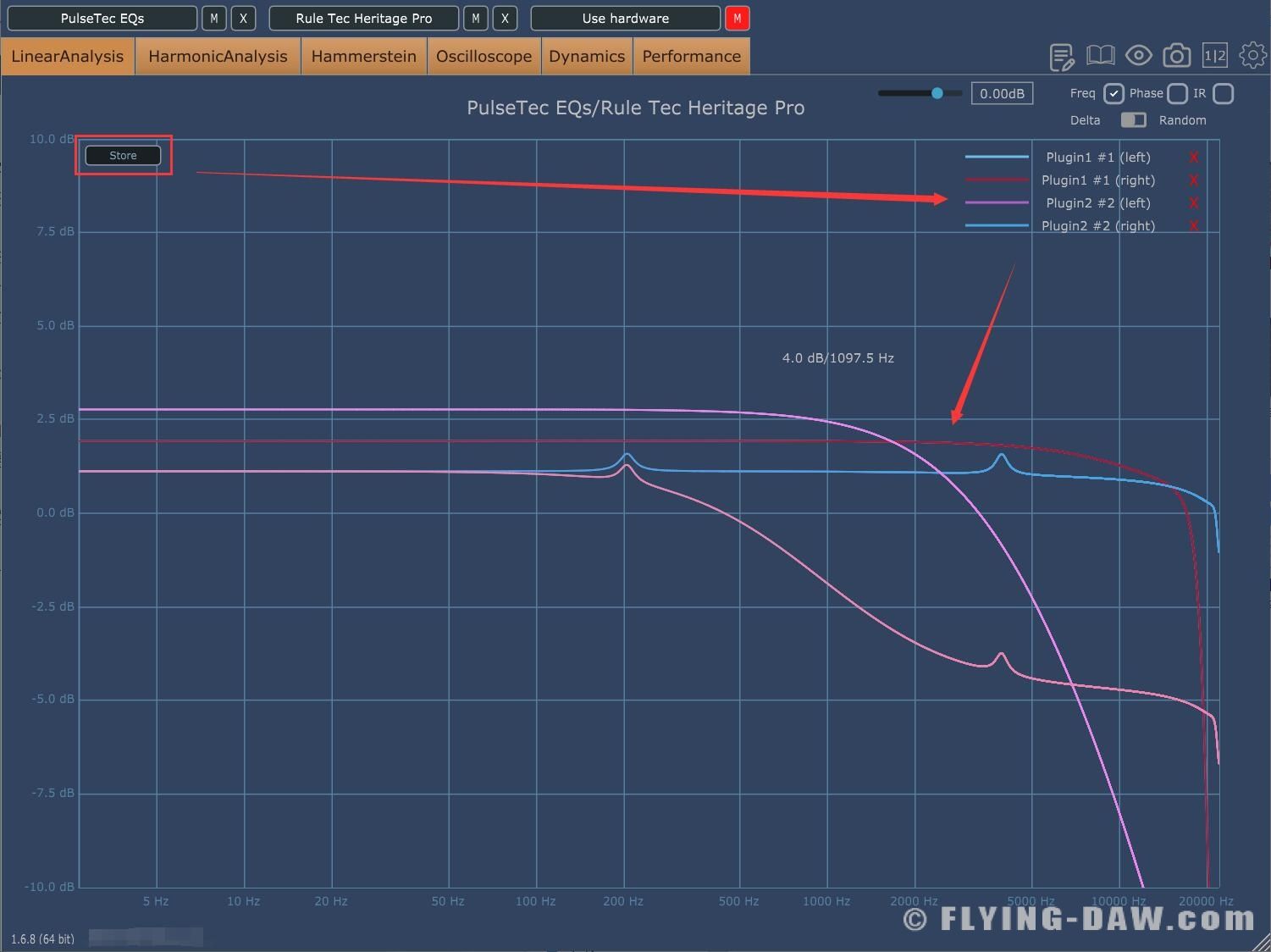
Task: Click Plugin2 #2 (left) purple line swatch
Action: tap(997, 203)
